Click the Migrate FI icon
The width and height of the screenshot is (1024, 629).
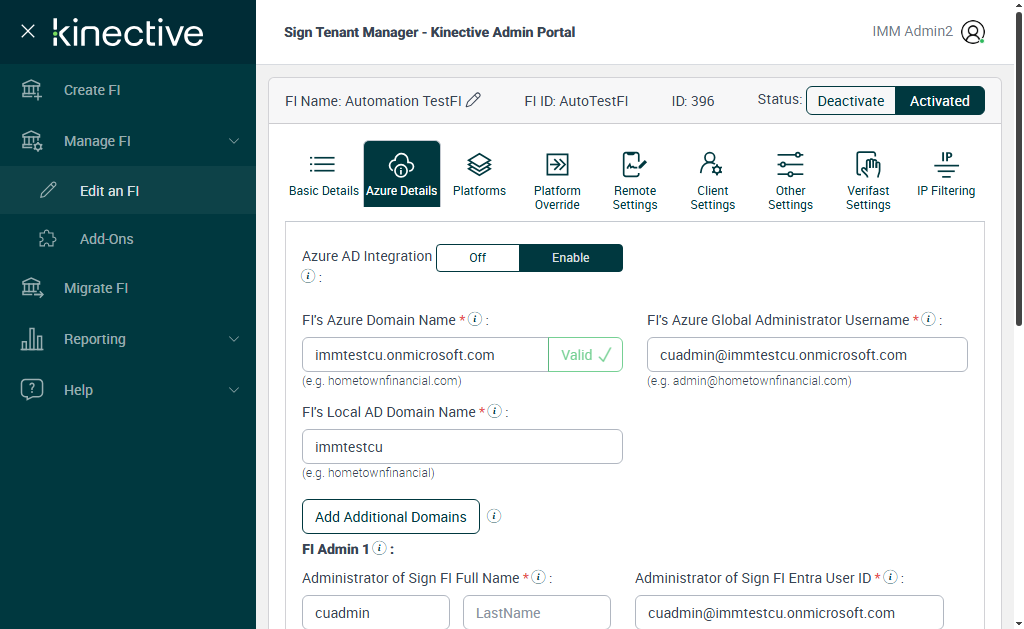[x=31, y=287]
